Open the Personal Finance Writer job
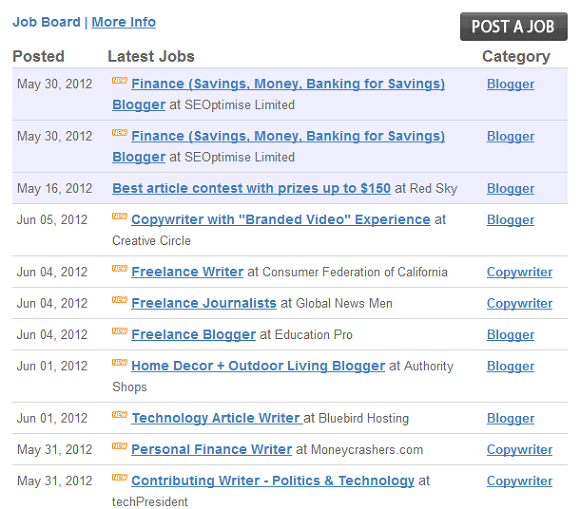The height and width of the screenshot is (509, 580). [x=212, y=449]
